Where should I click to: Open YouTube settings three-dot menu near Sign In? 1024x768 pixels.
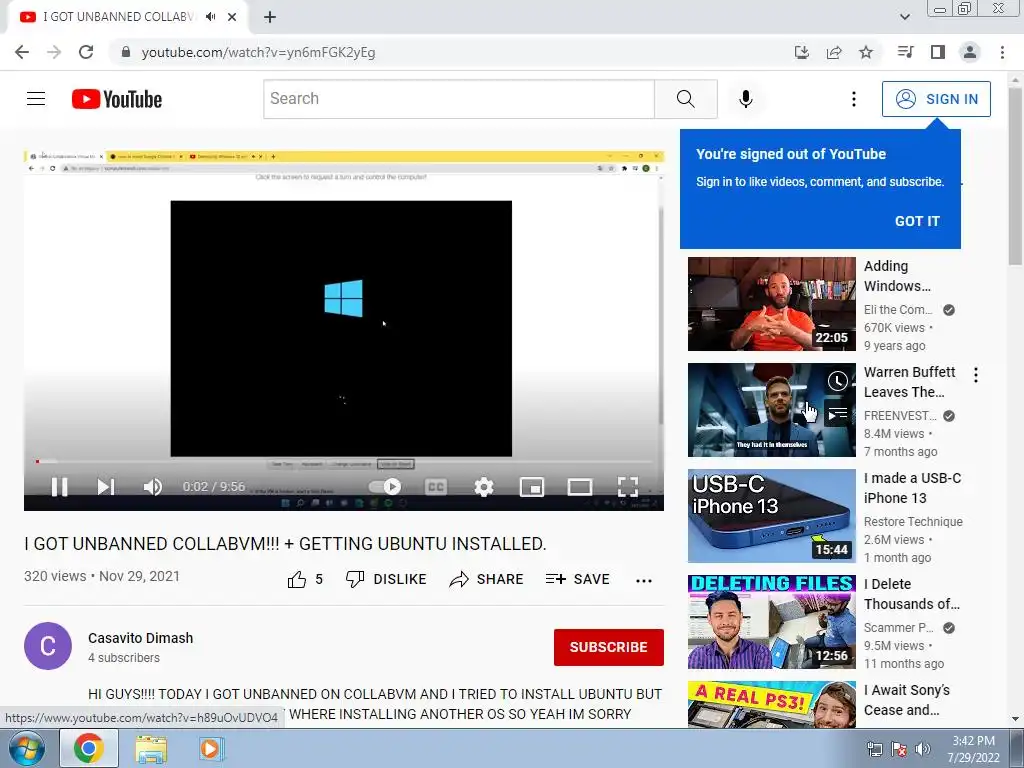[854, 99]
